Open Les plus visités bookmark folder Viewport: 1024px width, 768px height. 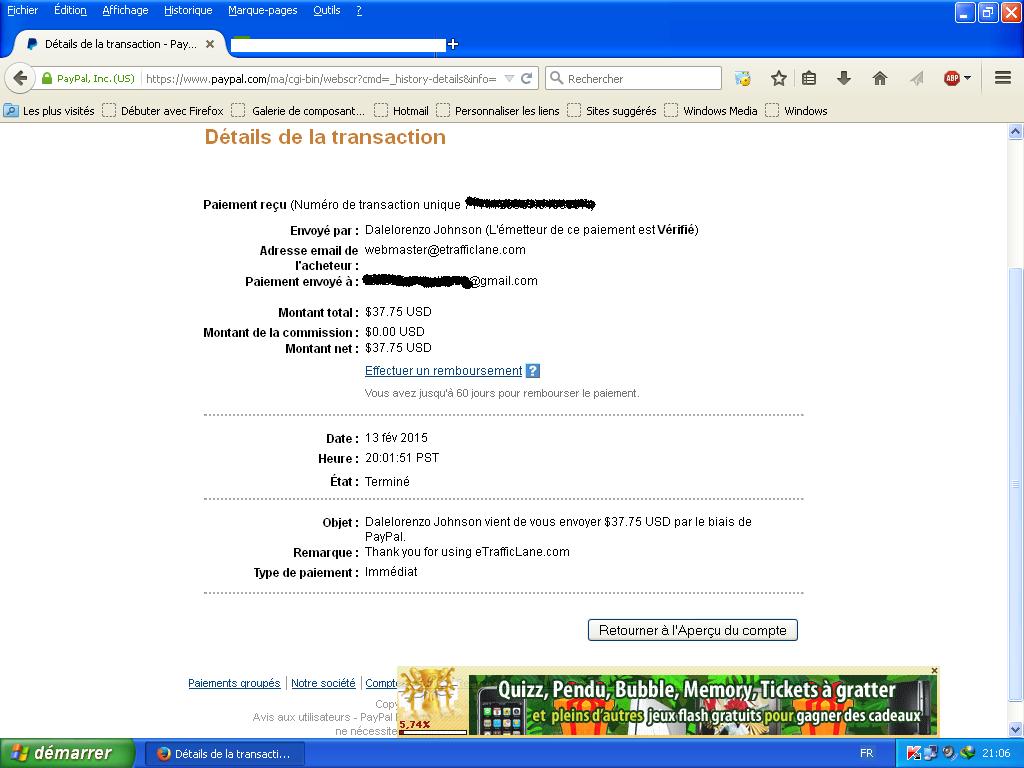49,111
